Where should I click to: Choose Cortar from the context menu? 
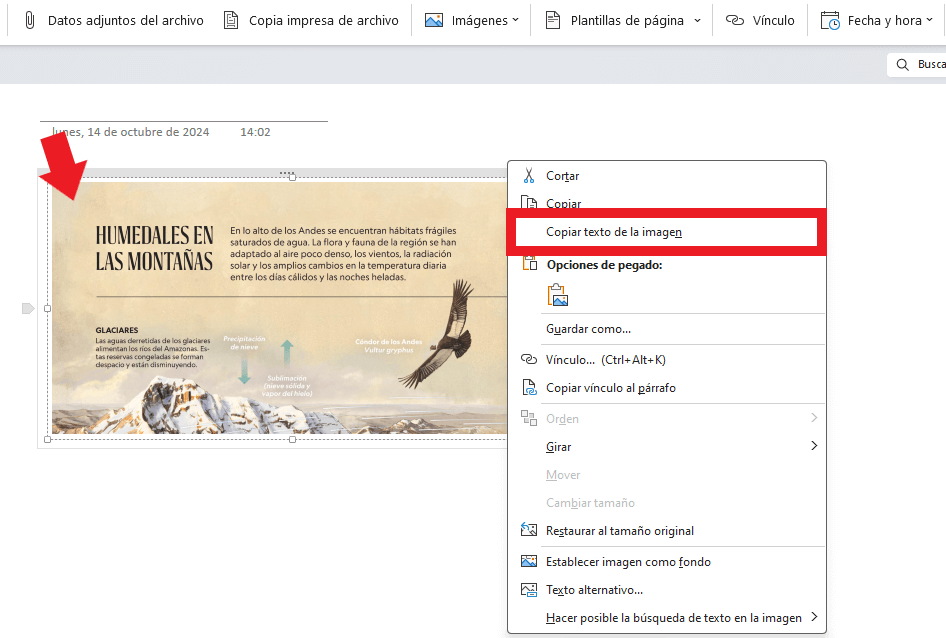pos(667,176)
